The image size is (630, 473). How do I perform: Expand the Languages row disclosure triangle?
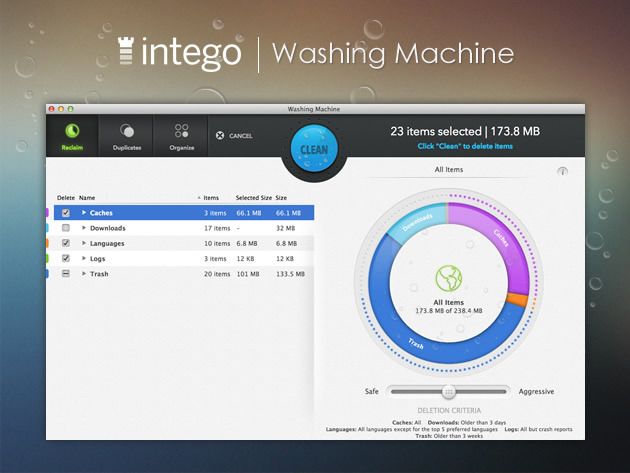84,243
